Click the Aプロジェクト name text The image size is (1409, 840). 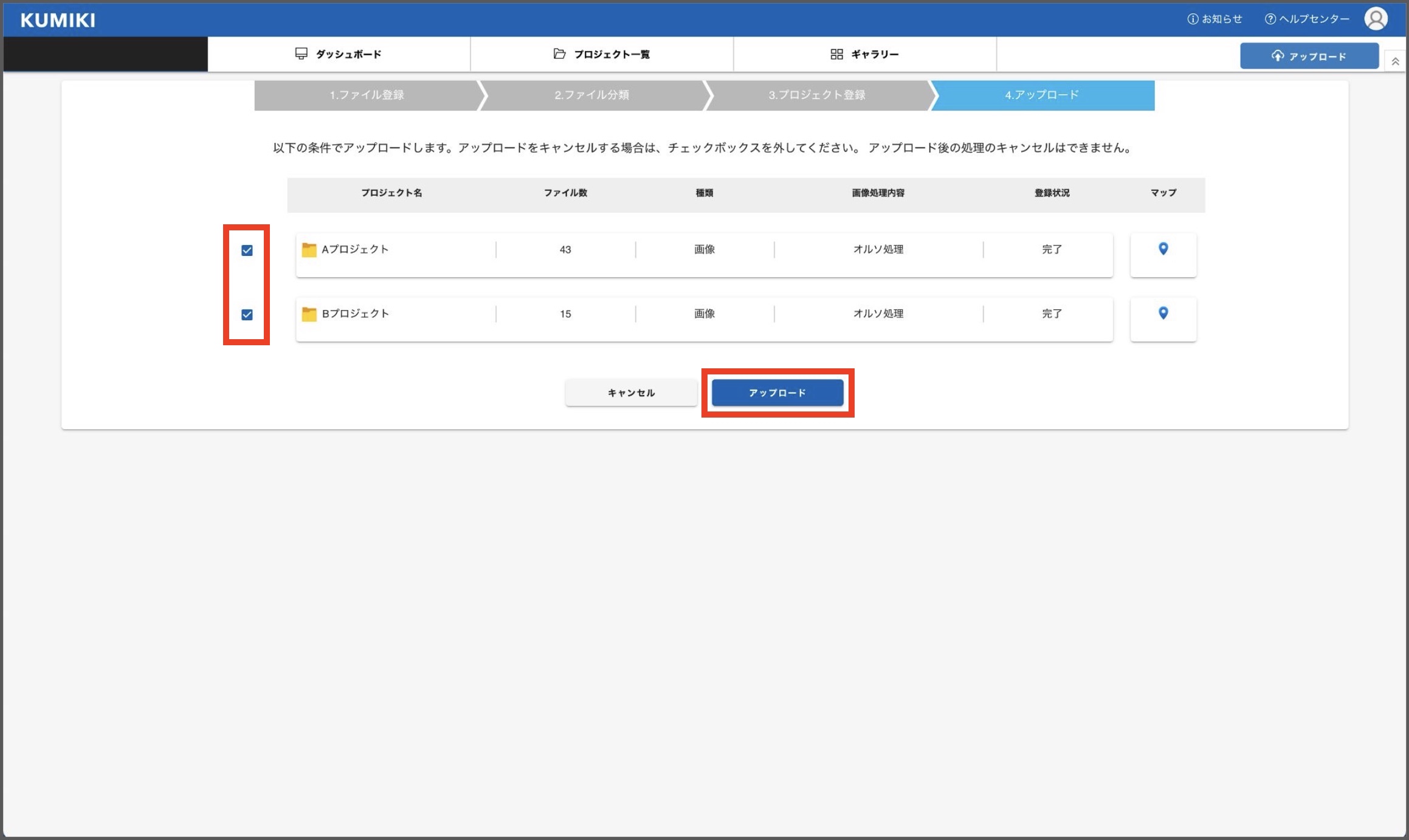tap(355, 249)
